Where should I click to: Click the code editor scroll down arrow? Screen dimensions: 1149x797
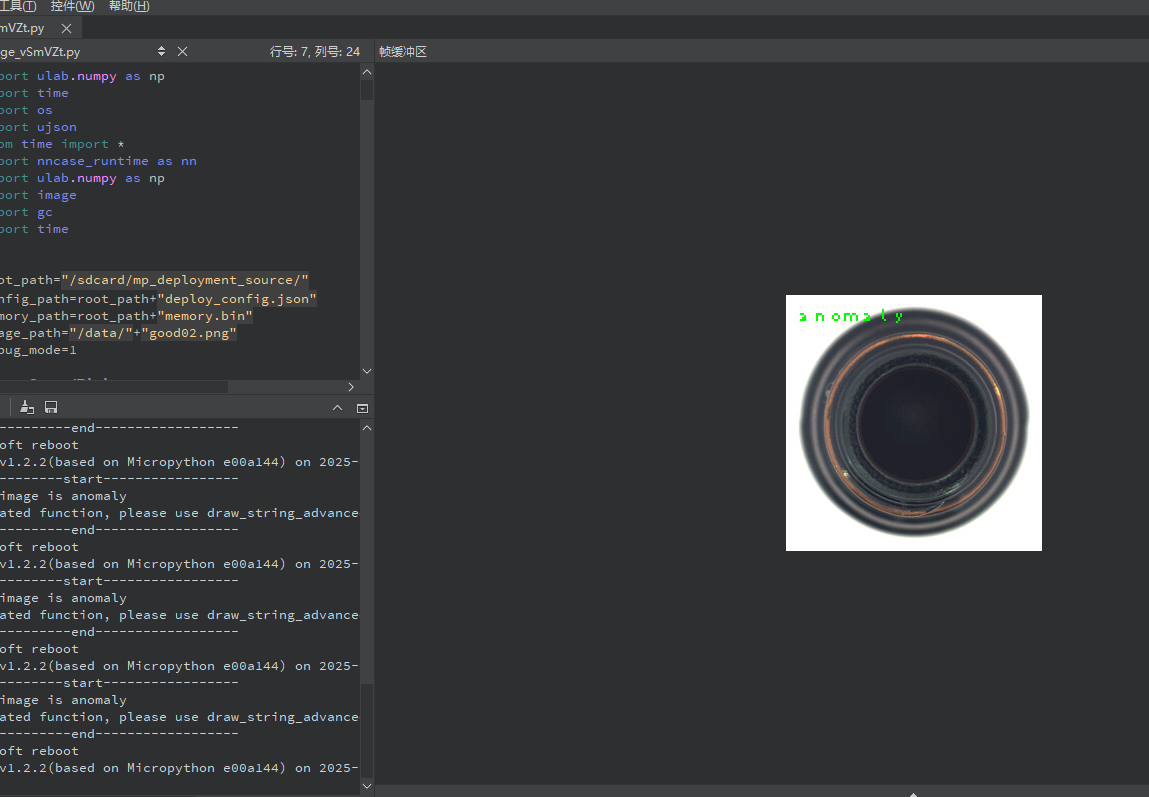[367, 371]
